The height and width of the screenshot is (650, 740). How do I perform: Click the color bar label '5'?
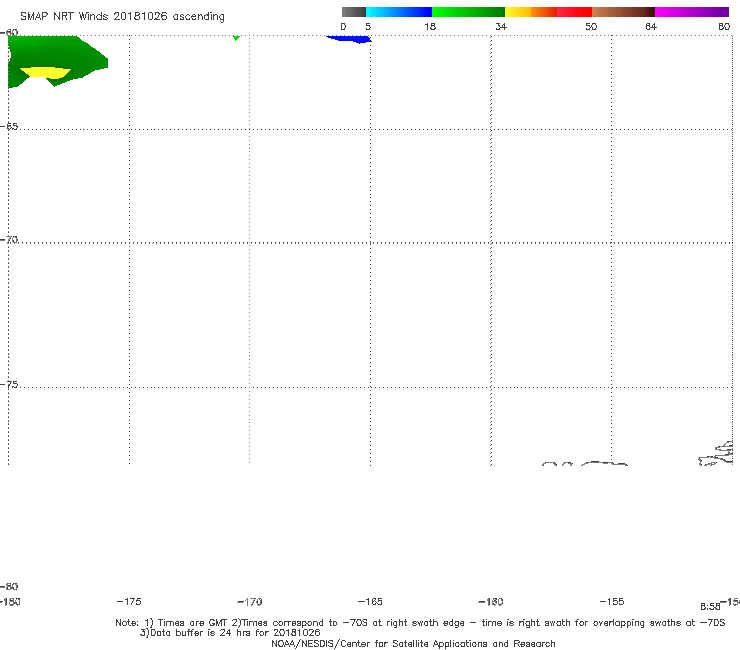point(368,26)
